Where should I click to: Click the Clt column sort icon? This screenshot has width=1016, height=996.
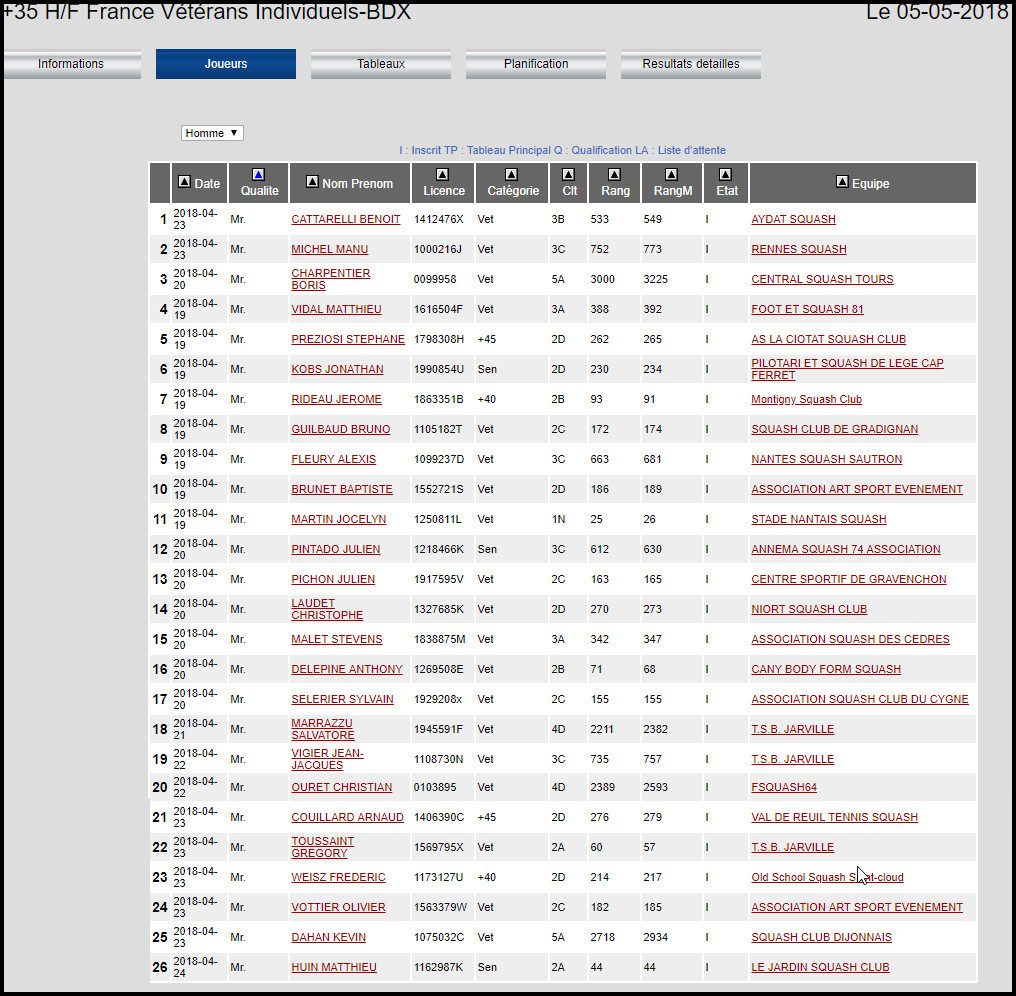tap(568, 174)
